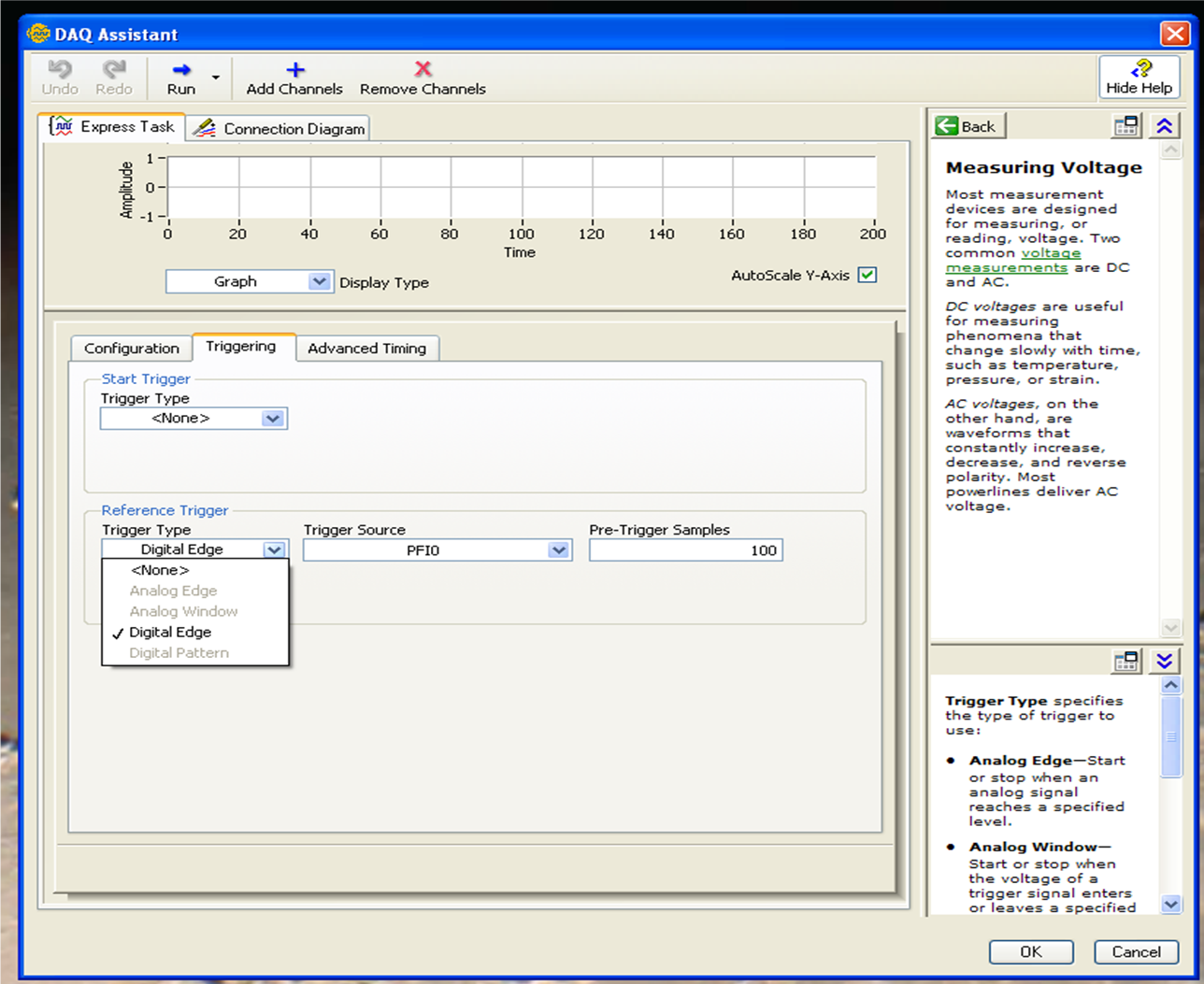Click the lower help pane scroll up arrow
This screenshot has height=984, width=1204.
(1170, 685)
